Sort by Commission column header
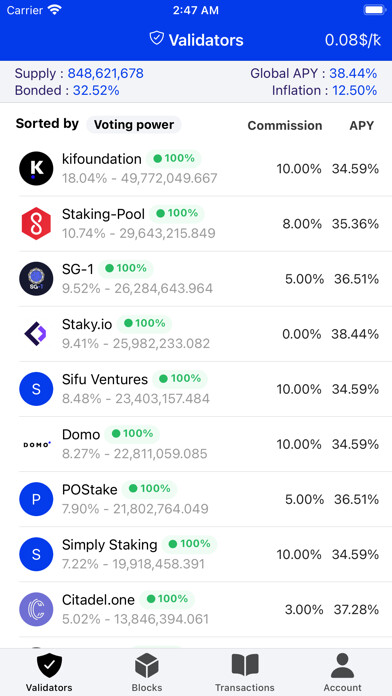 pos(285,126)
